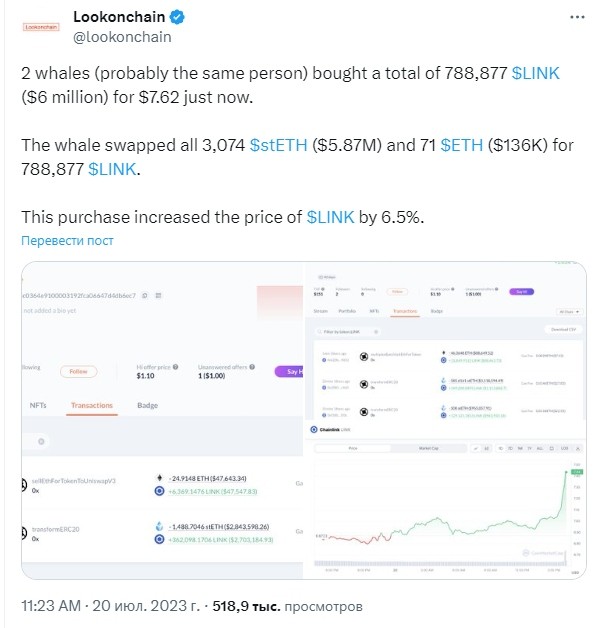Click the chart time range slider bar

[x=440, y=563]
